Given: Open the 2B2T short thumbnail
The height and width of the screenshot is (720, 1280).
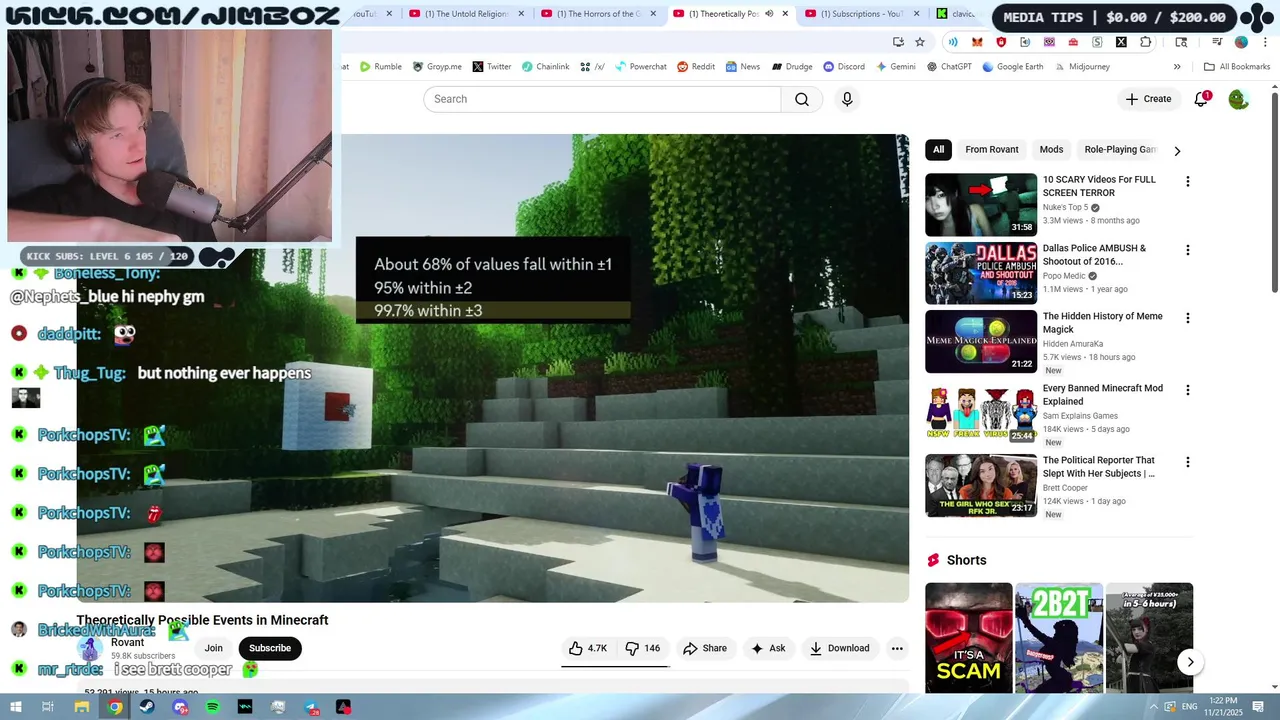Looking at the screenshot, I should click(x=1059, y=638).
